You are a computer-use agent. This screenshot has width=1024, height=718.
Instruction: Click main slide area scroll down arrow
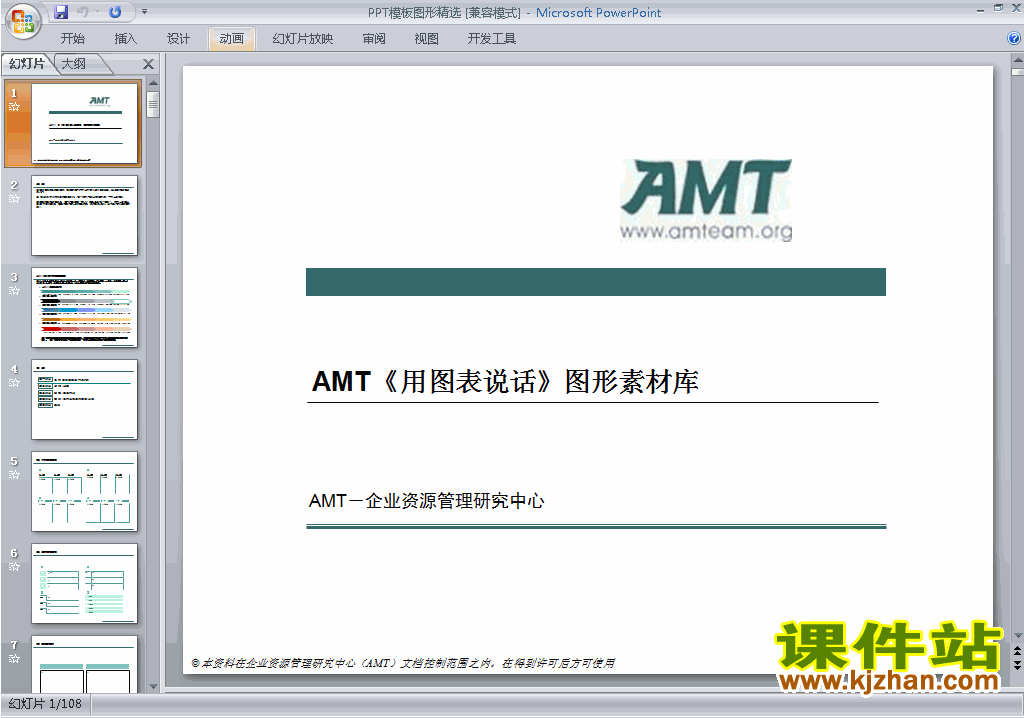pos(1017,635)
